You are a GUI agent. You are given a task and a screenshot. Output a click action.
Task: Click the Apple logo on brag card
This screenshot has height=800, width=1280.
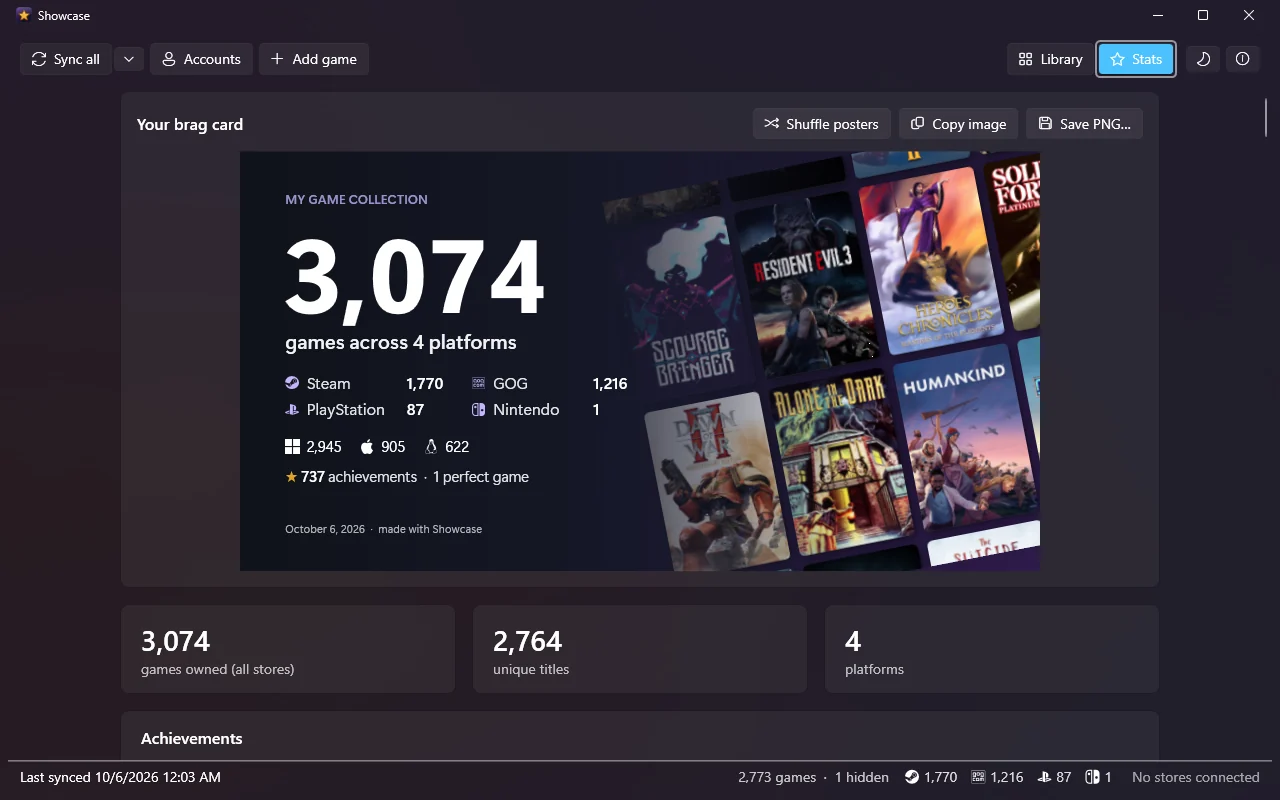pos(367,446)
